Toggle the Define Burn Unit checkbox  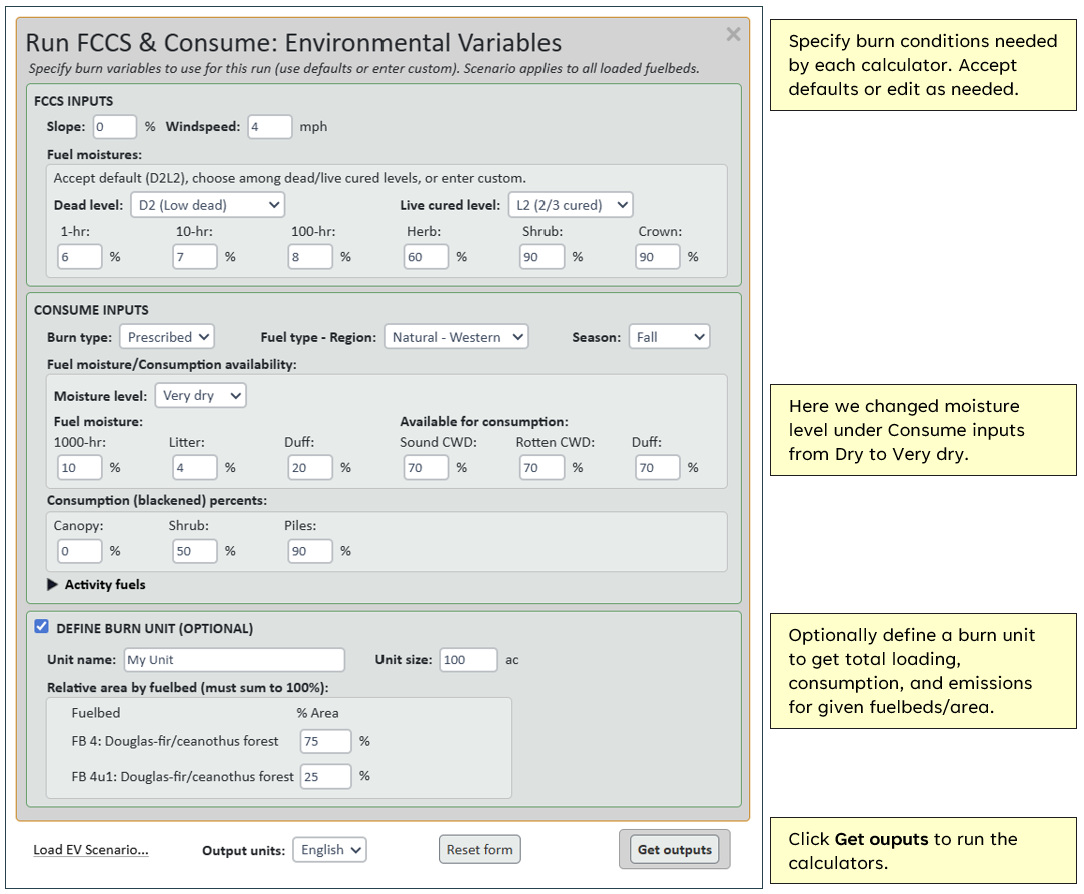pyautogui.click(x=41, y=627)
